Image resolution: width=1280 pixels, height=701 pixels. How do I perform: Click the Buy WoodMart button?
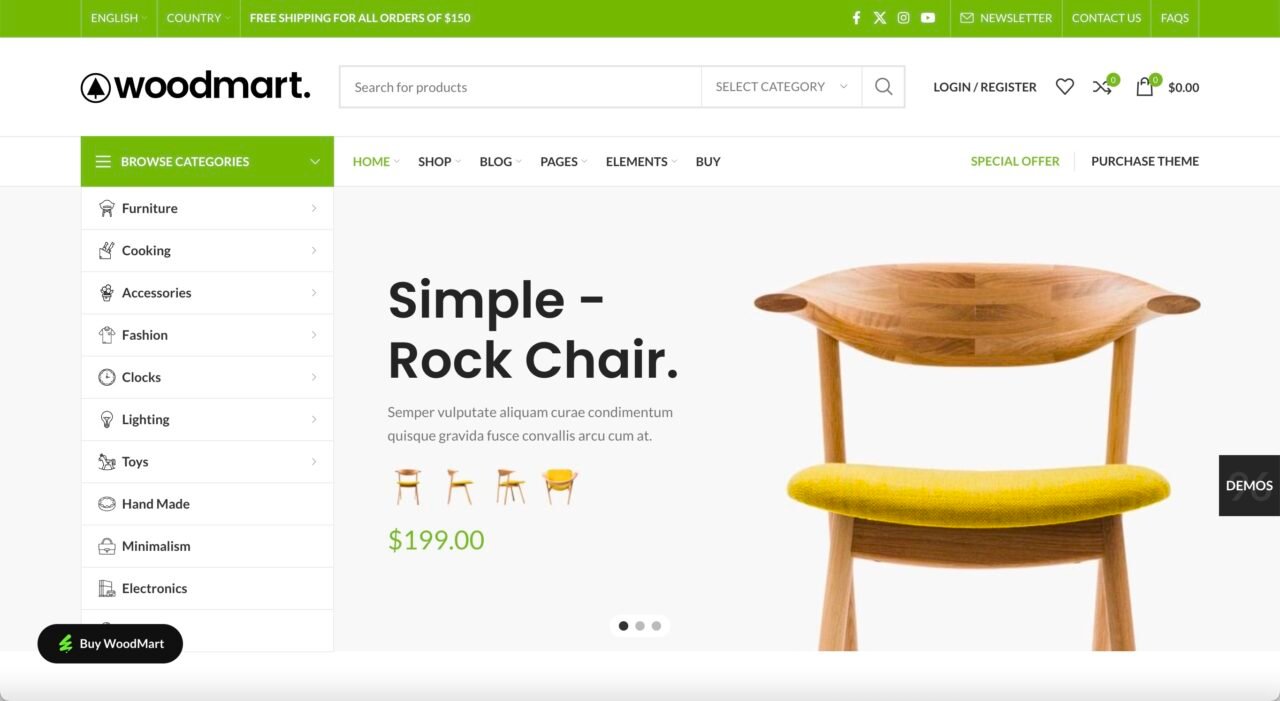click(x=110, y=644)
